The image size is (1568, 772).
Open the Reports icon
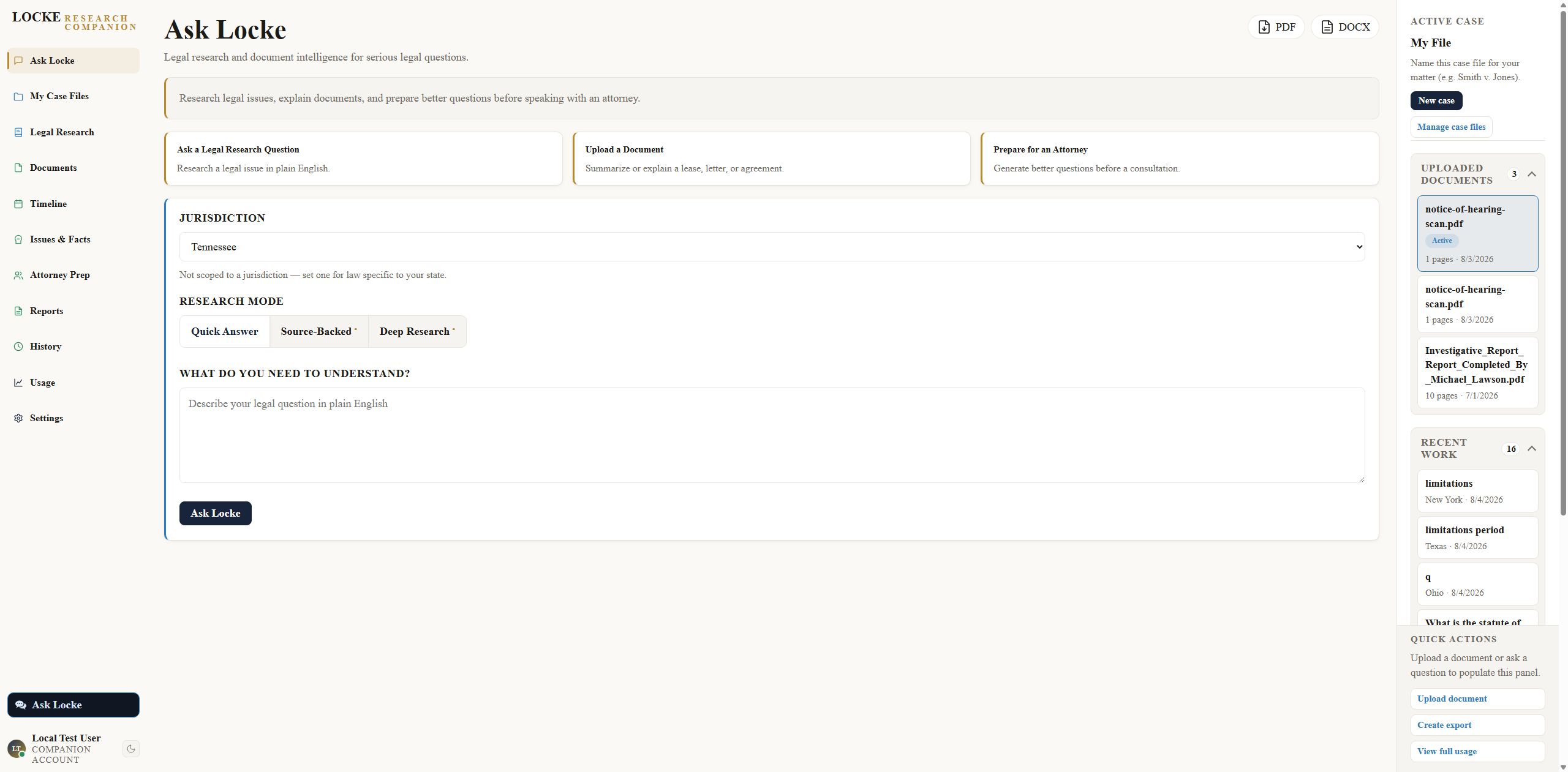pyautogui.click(x=18, y=311)
